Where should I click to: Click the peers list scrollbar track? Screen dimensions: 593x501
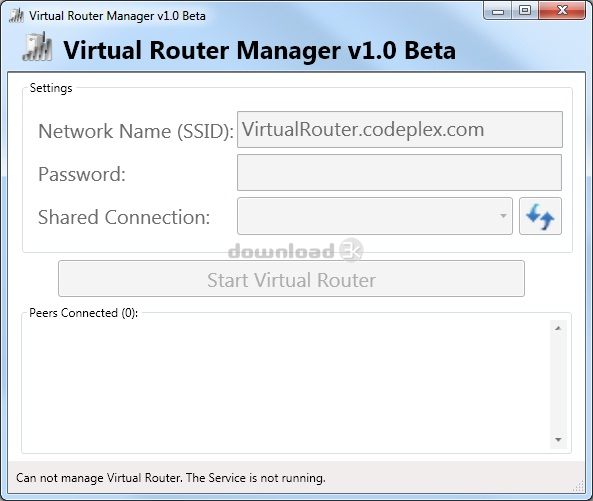[558, 384]
